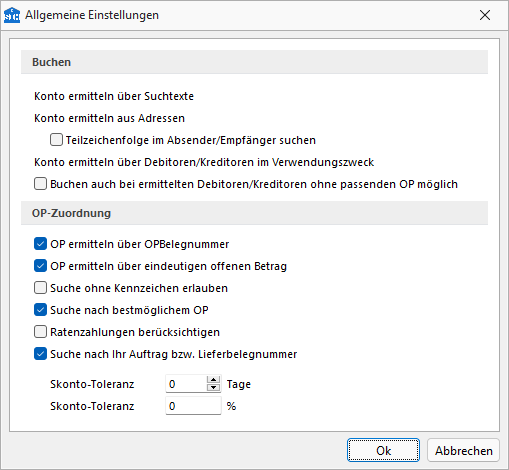The image size is (509, 470).
Task: Click the Skonto-Toleranz percent input field
Action: pos(193,406)
